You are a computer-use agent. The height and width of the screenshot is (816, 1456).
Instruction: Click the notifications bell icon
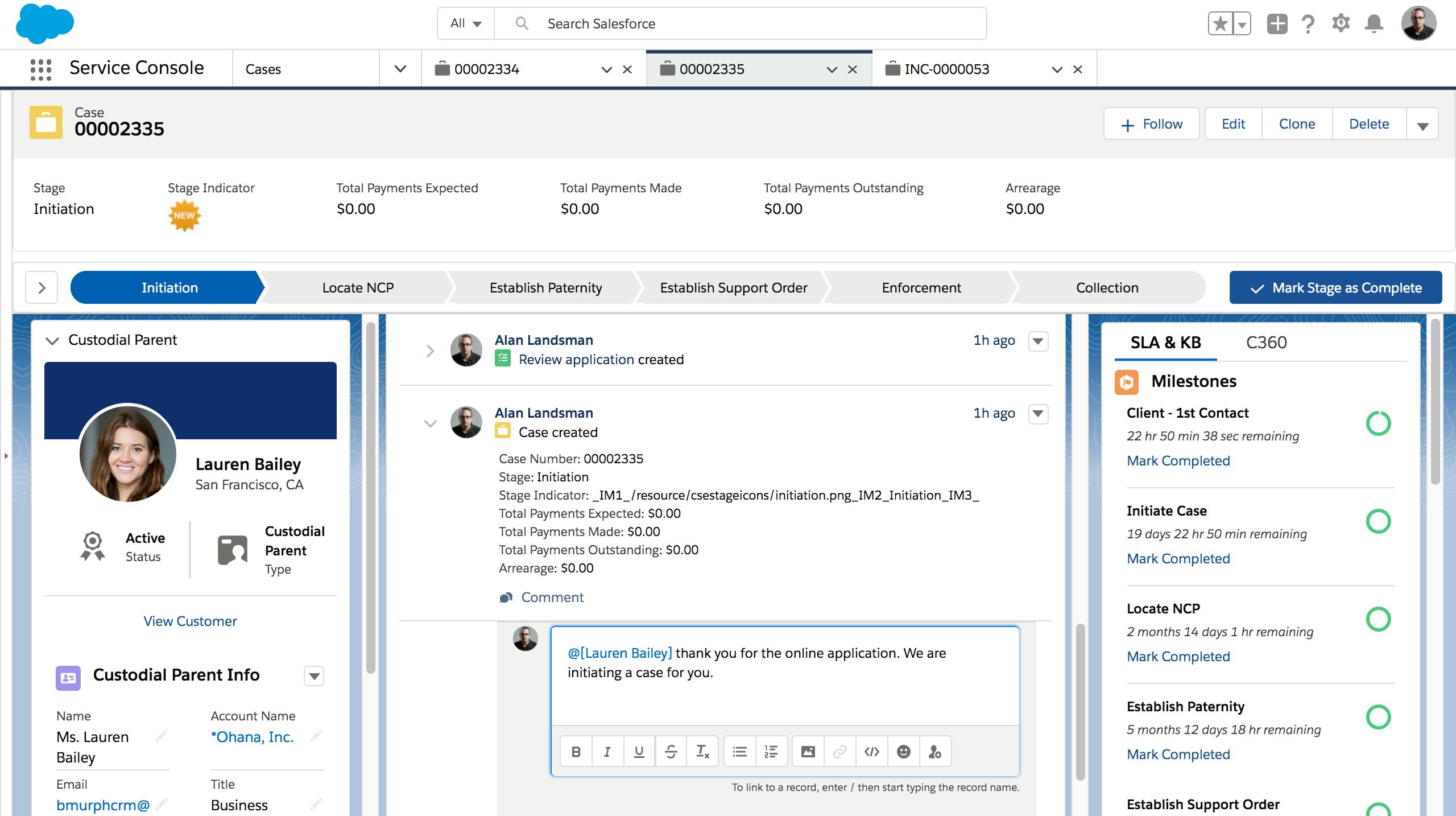pyautogui.click(x=1374, y=24)
